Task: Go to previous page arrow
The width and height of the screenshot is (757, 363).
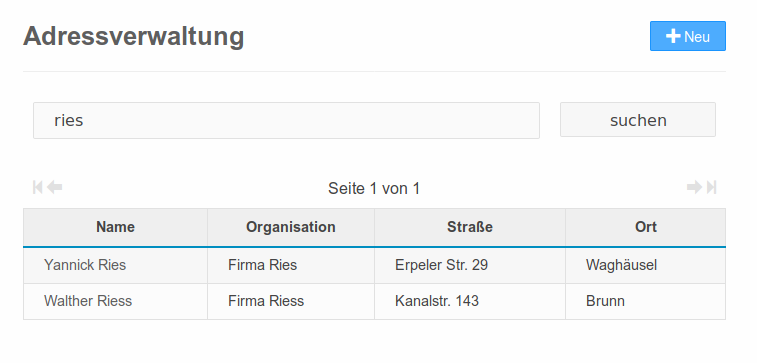Action: 55,187
